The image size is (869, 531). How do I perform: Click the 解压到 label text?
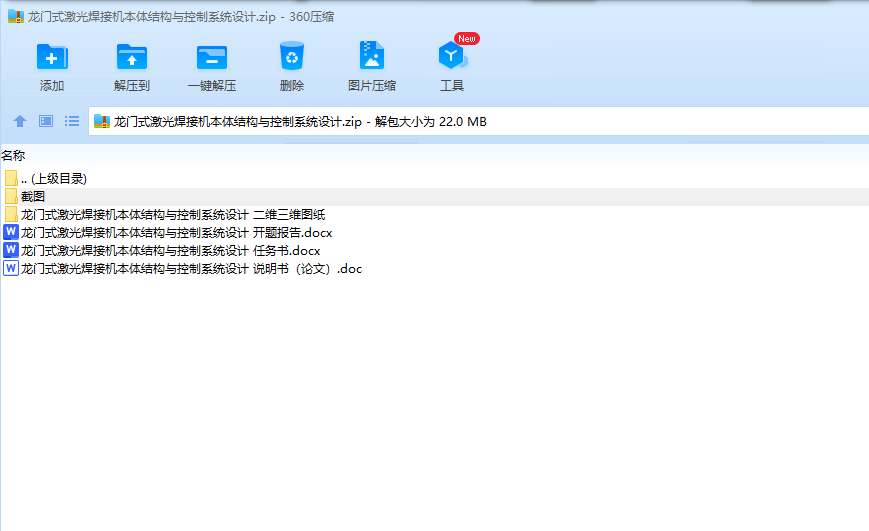[x=132, y=85]
